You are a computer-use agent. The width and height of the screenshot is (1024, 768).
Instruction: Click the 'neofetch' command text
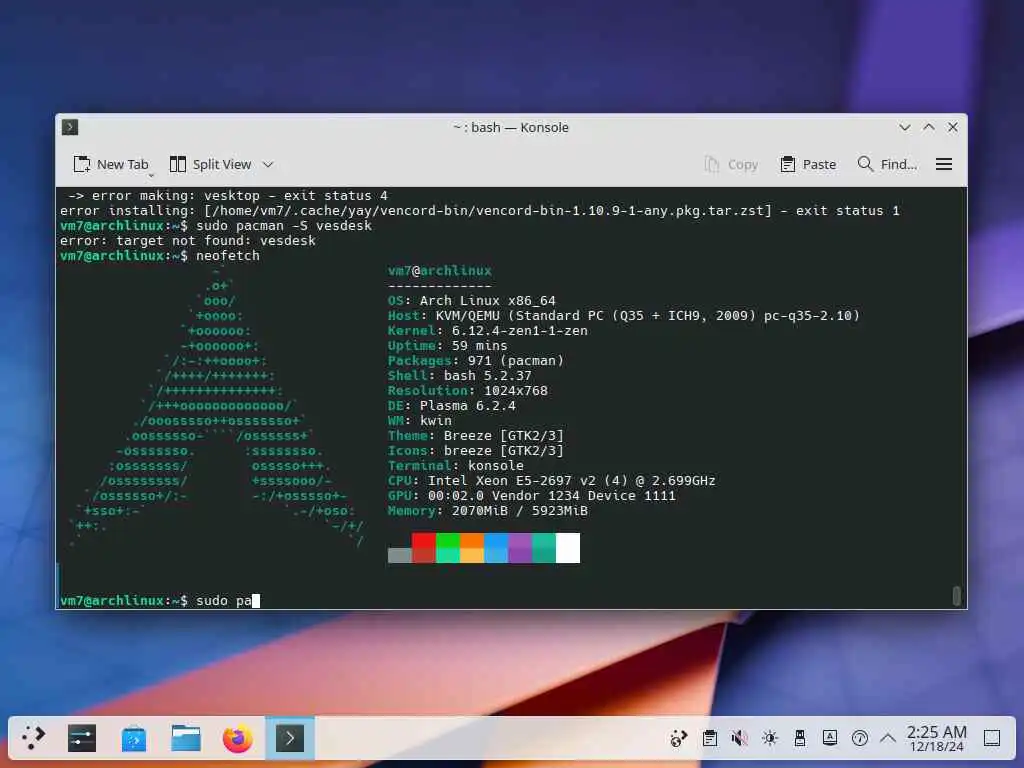[x=228, y=256]
